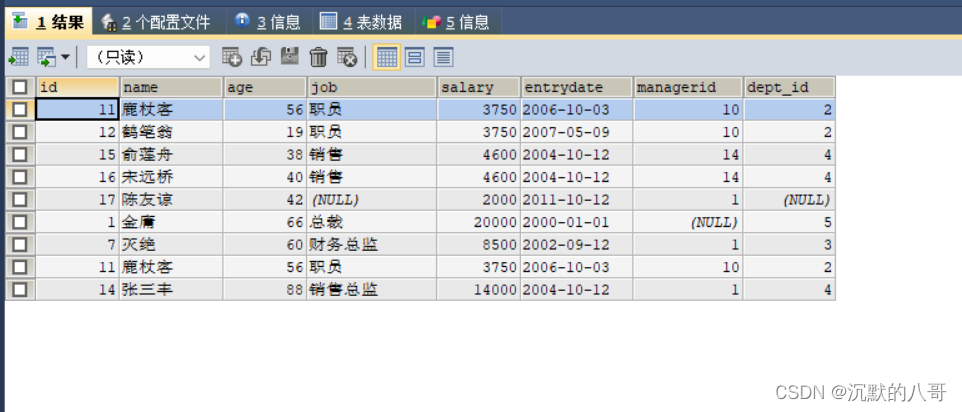Select the job cell 财务总监
This screenshot has width=962, height=412.
click(372, 245)
